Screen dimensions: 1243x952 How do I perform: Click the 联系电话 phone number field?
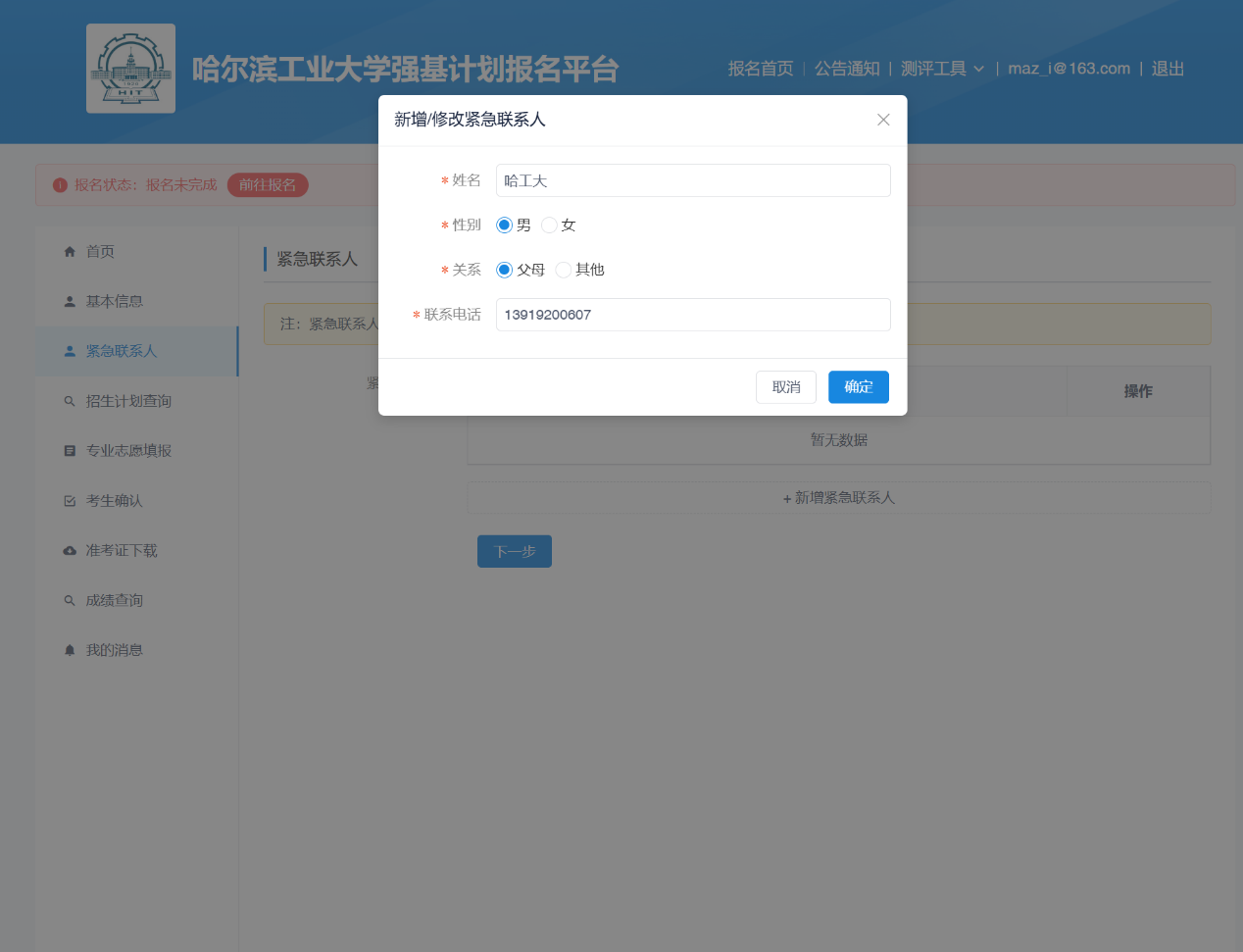click(x=692, y=315)
